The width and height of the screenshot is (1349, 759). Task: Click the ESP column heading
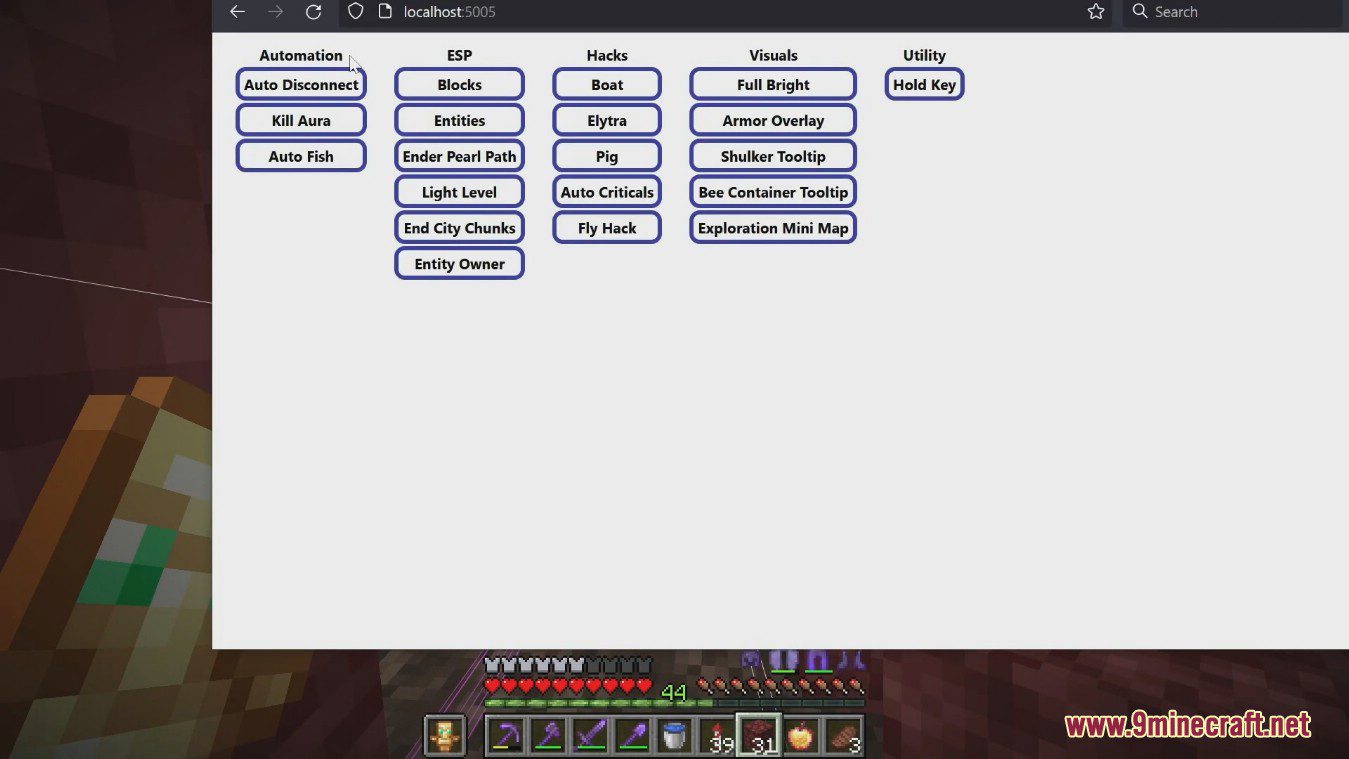point(459,56)
